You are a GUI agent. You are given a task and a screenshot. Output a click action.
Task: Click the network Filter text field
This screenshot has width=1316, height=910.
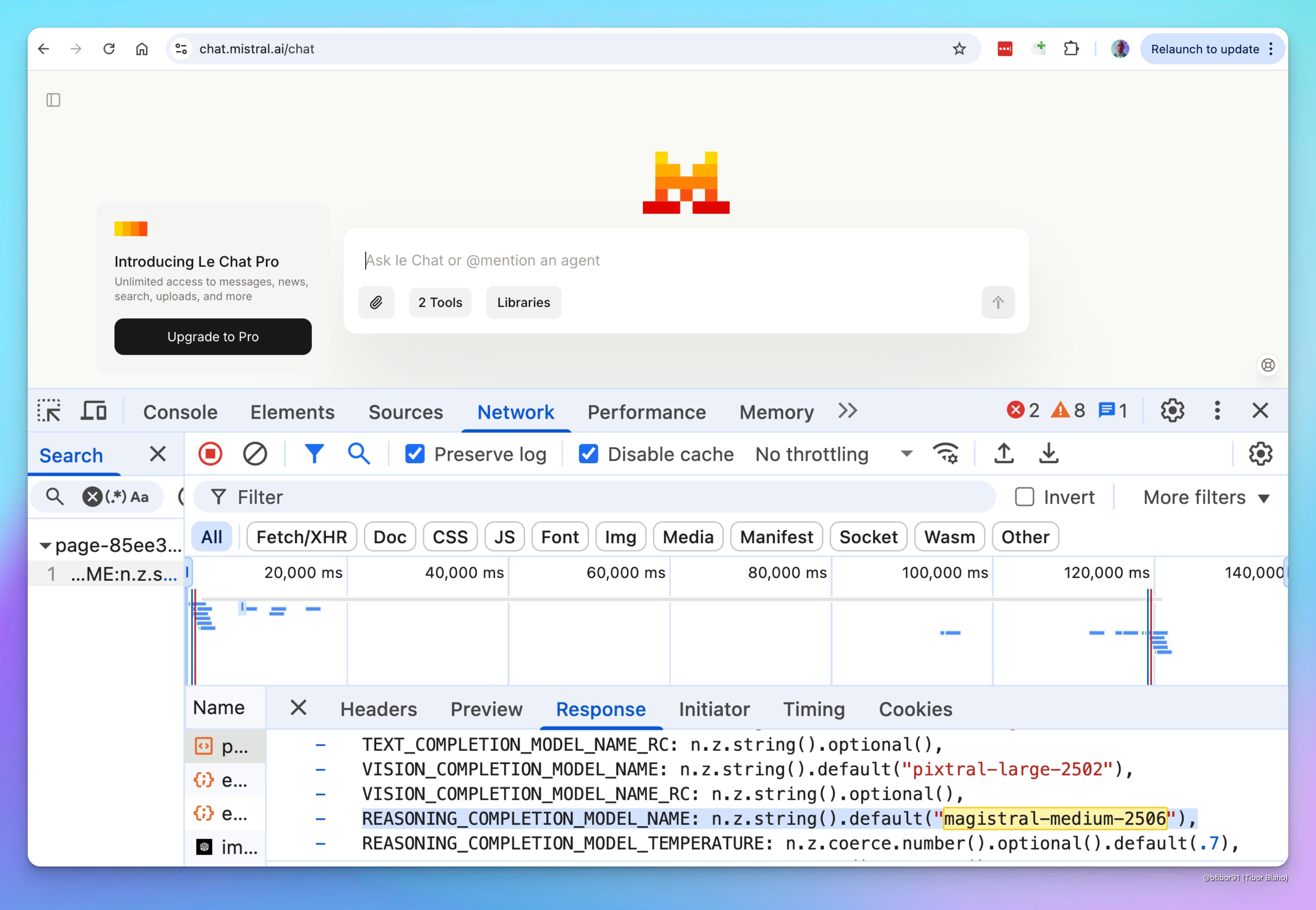click(594, 497)
